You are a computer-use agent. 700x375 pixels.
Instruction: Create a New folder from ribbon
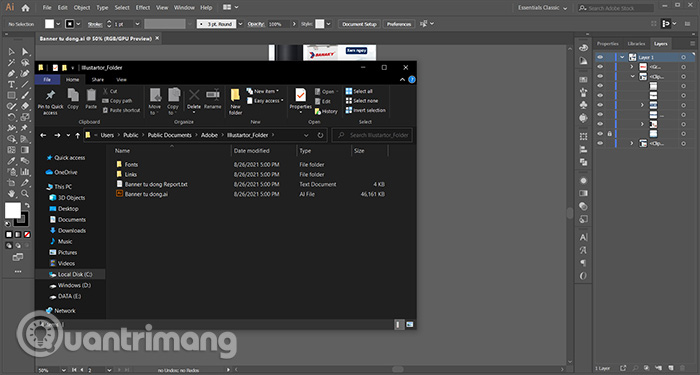[x=235, y=102]
